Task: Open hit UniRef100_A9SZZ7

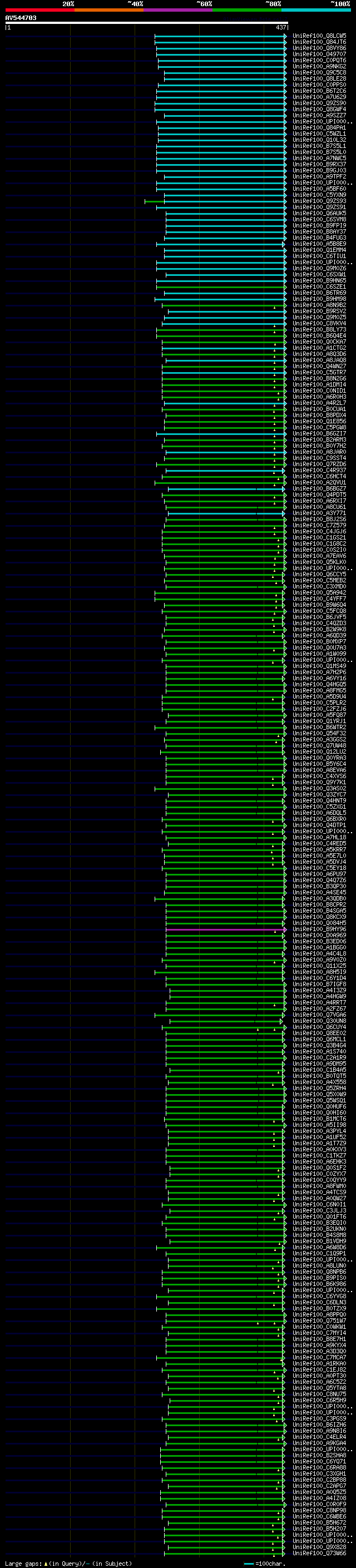Action: tap(319, 115)
